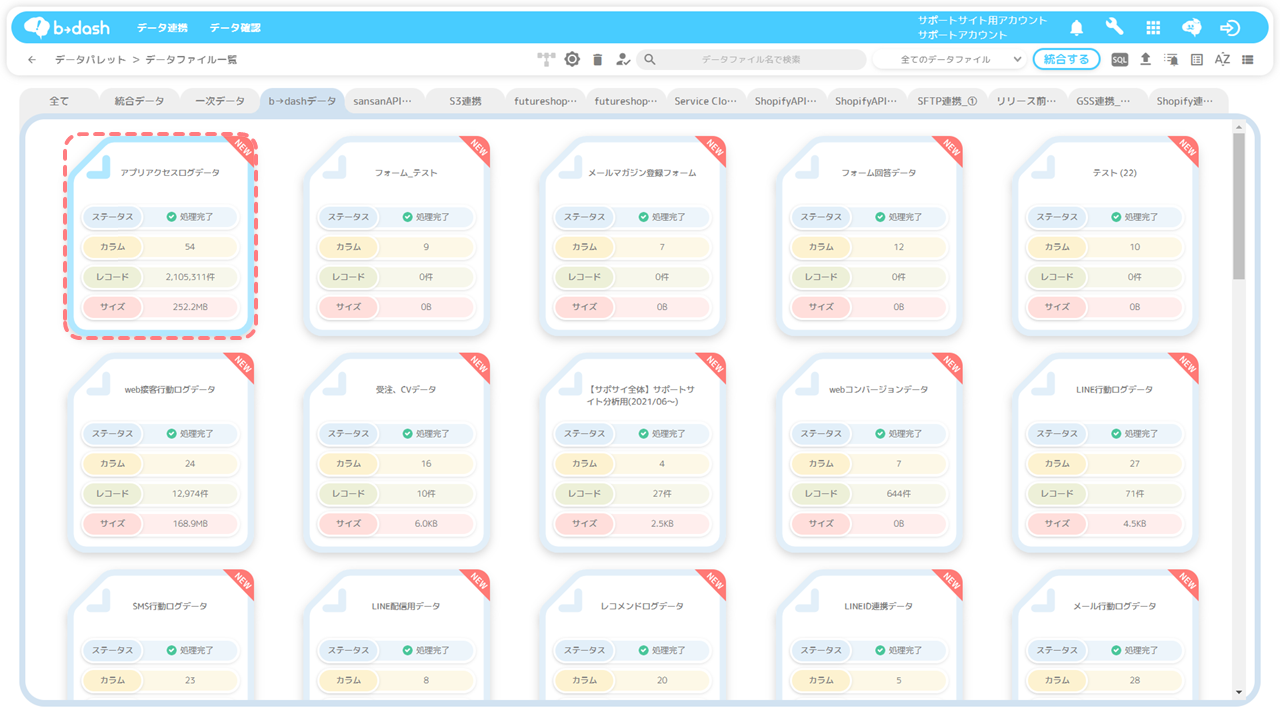Click the 統合する button

(1067, 60)
